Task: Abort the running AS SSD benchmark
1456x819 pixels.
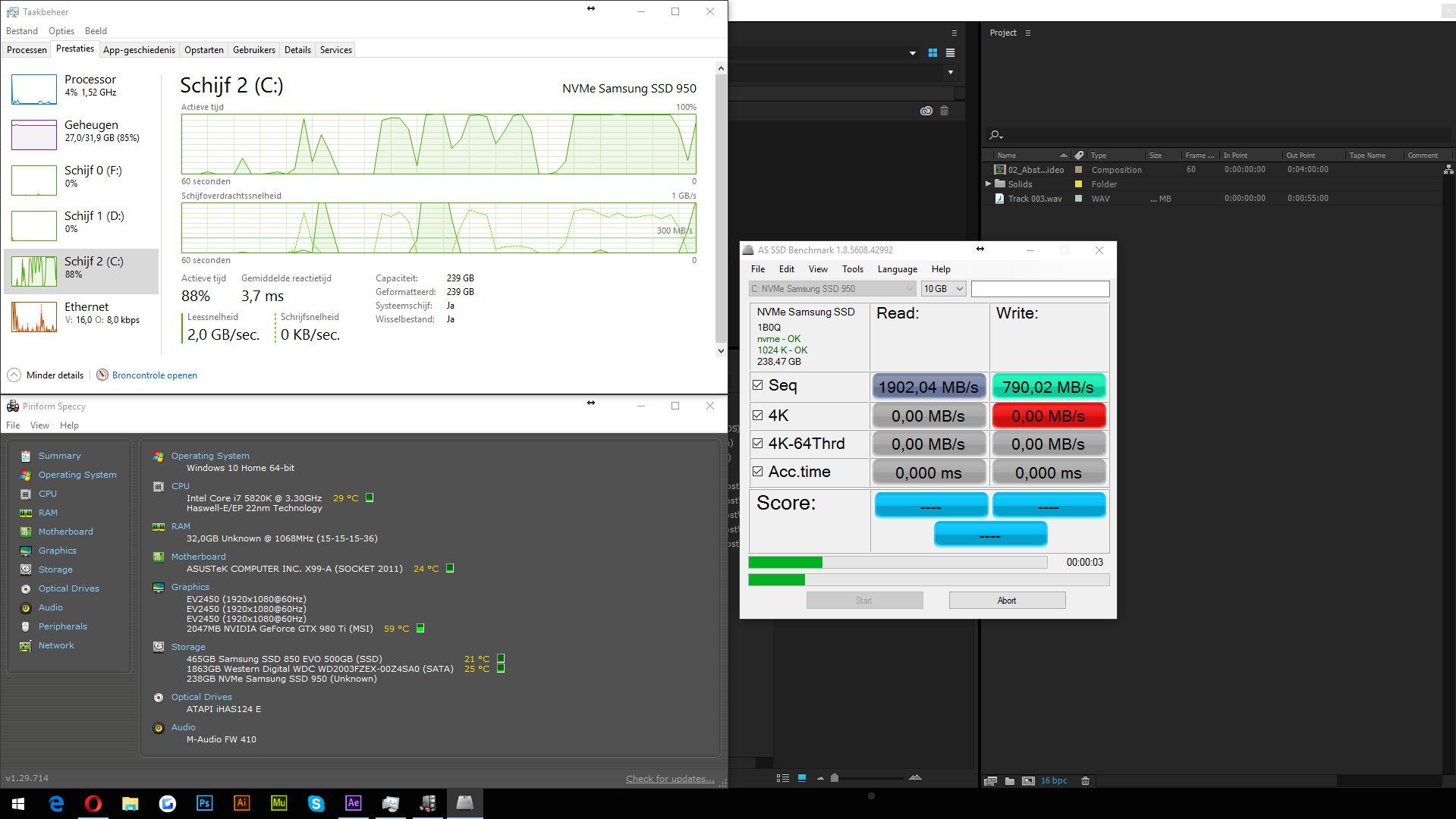Action: coord(1007,601)
